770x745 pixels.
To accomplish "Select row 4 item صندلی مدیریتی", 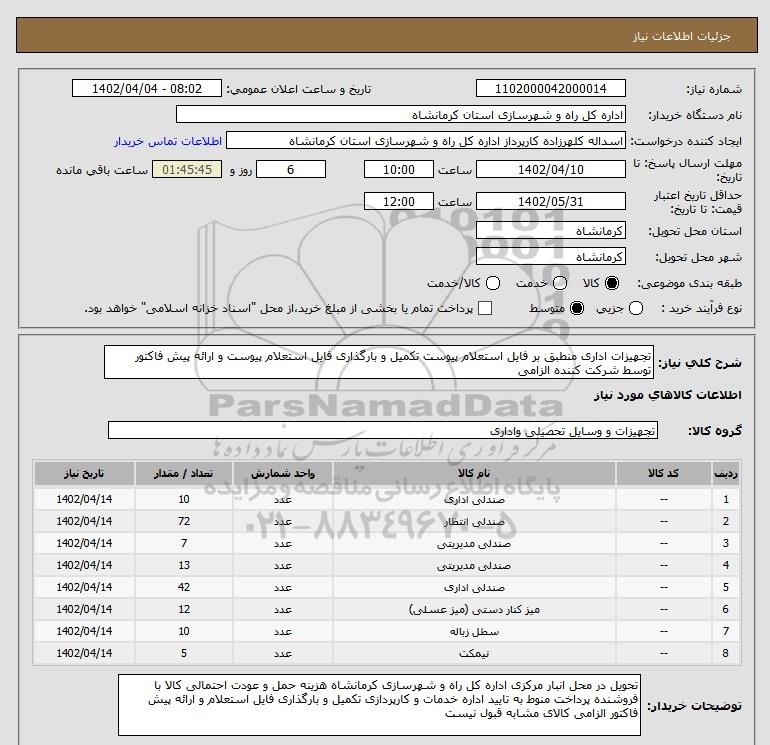I will click(474, 566).
